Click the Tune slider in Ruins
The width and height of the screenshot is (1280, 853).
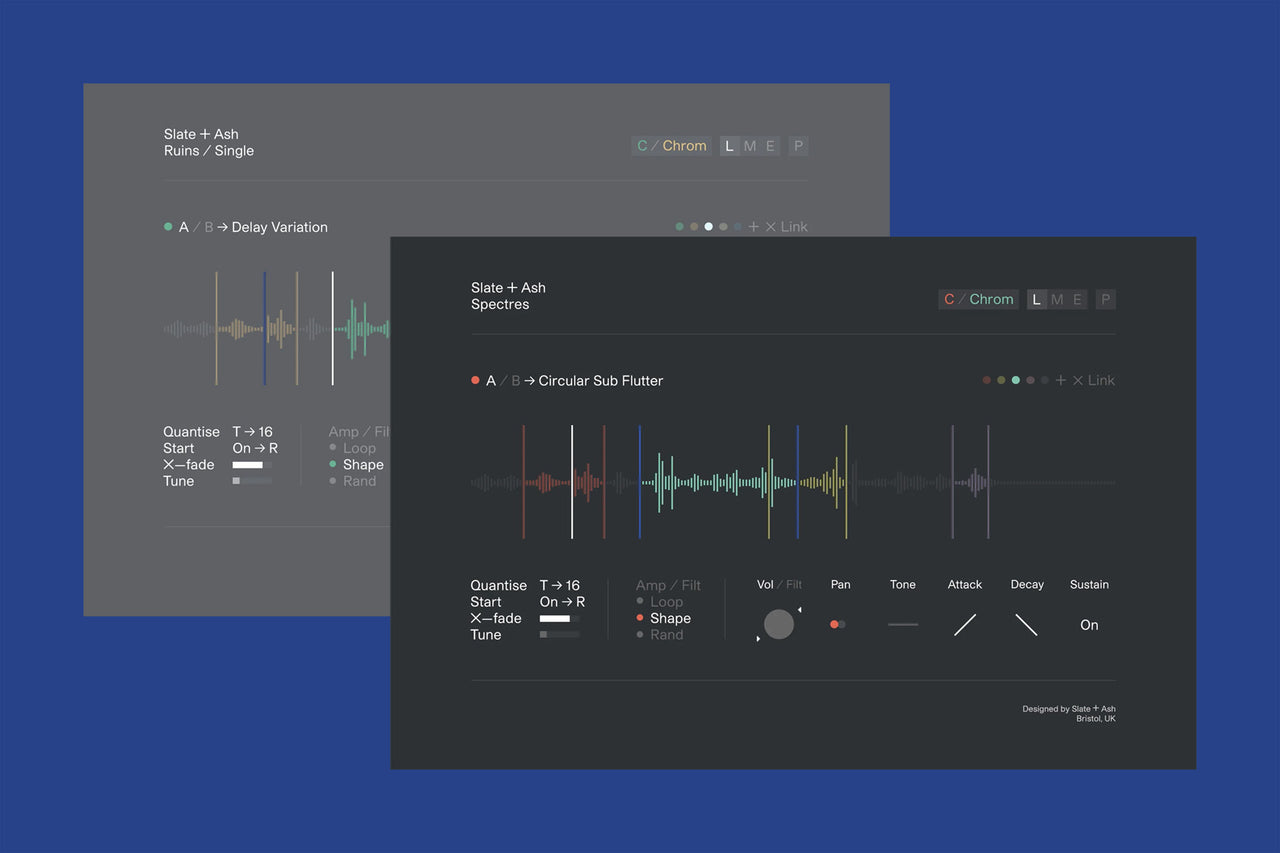(252, 481)
